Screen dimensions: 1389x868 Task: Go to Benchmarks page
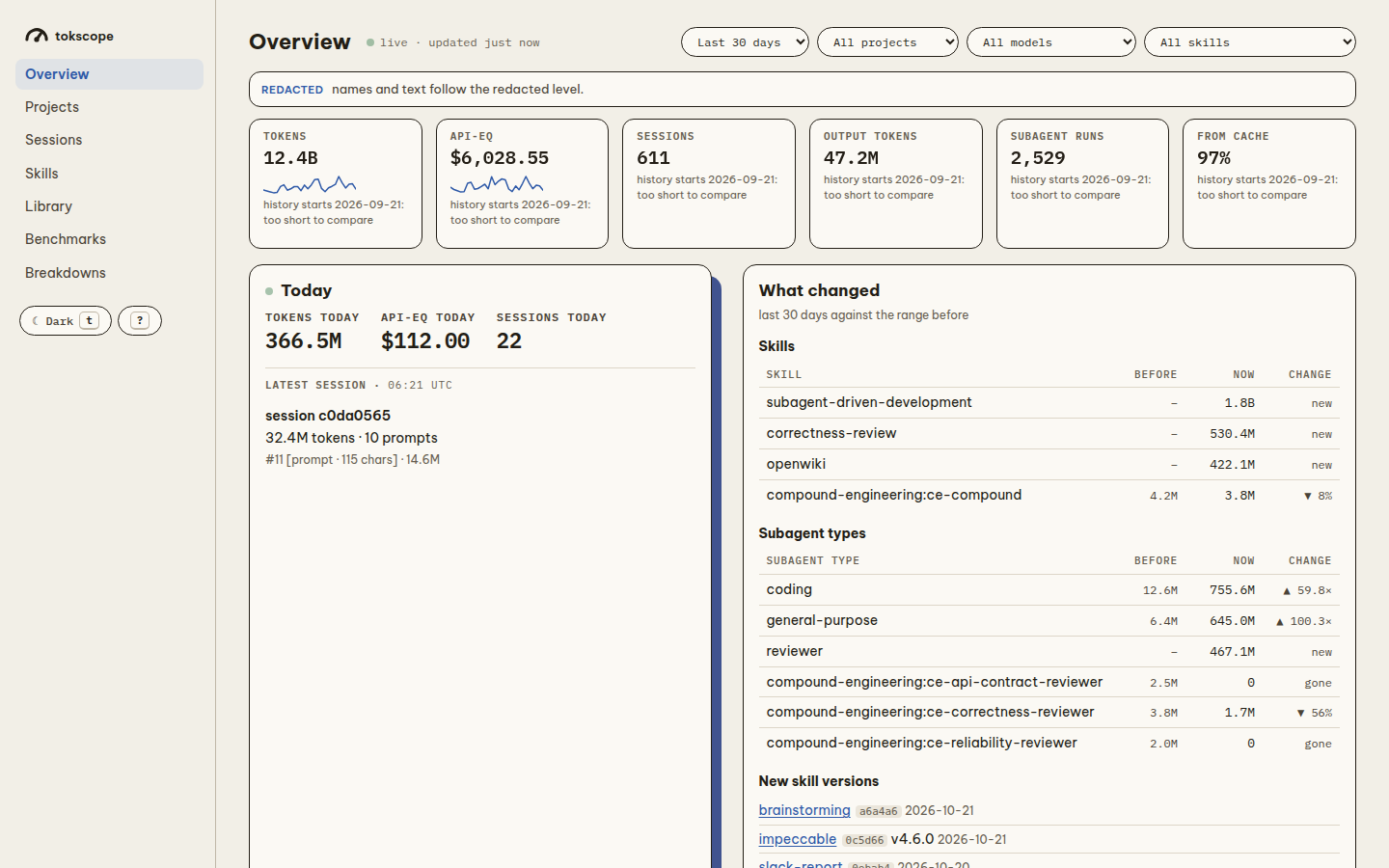click(109, 239)
